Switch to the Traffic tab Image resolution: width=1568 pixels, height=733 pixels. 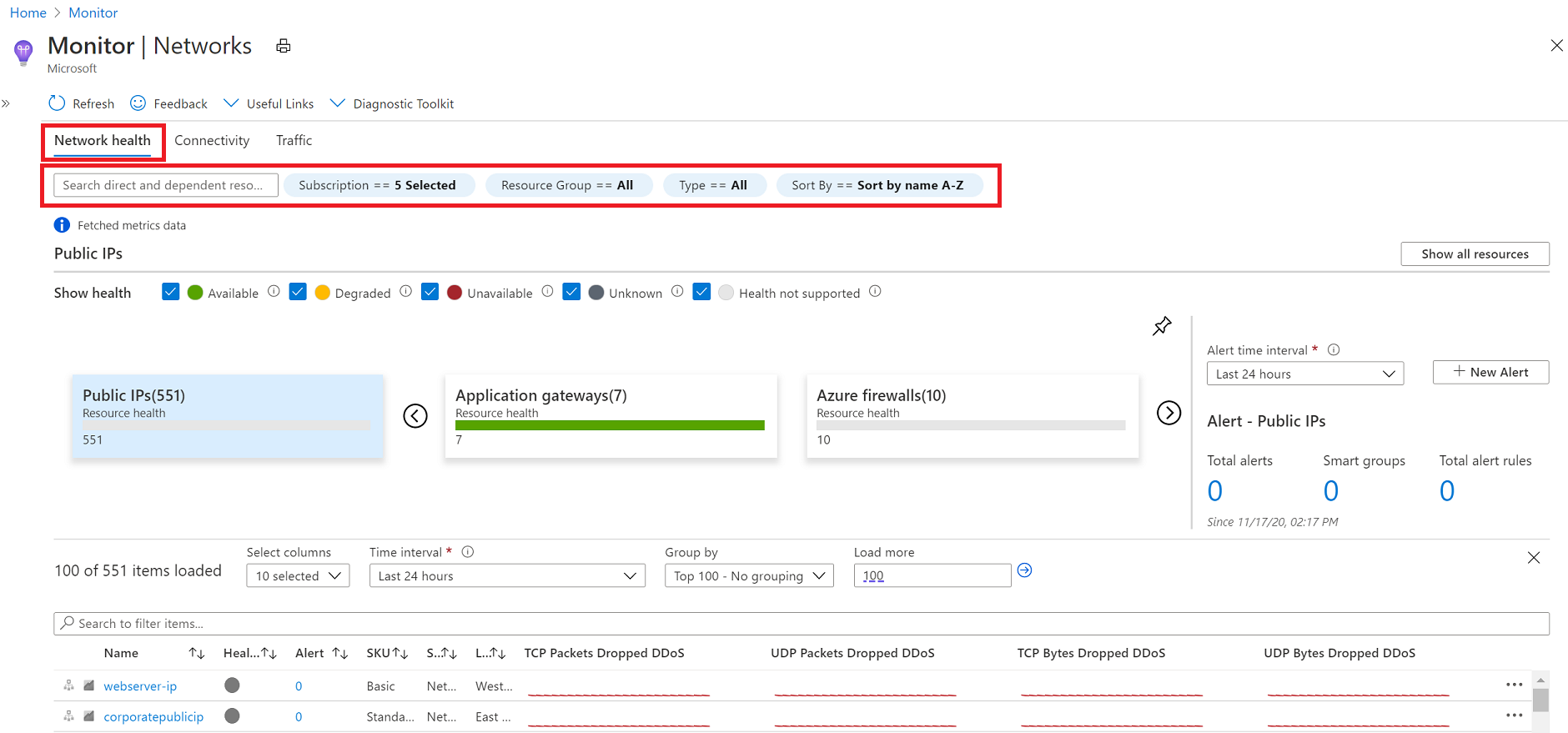click(x=294, y=141)
